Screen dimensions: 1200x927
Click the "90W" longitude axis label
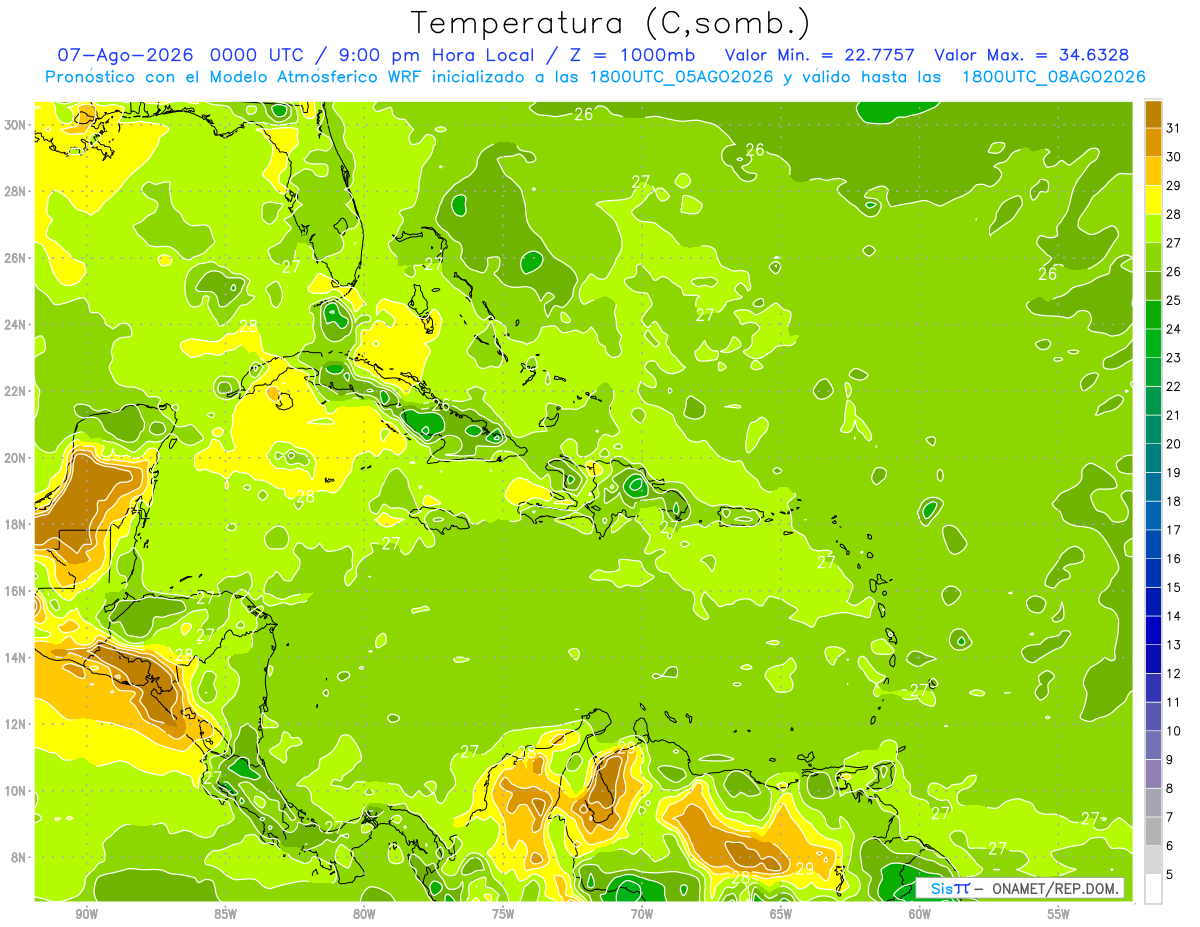86,915
